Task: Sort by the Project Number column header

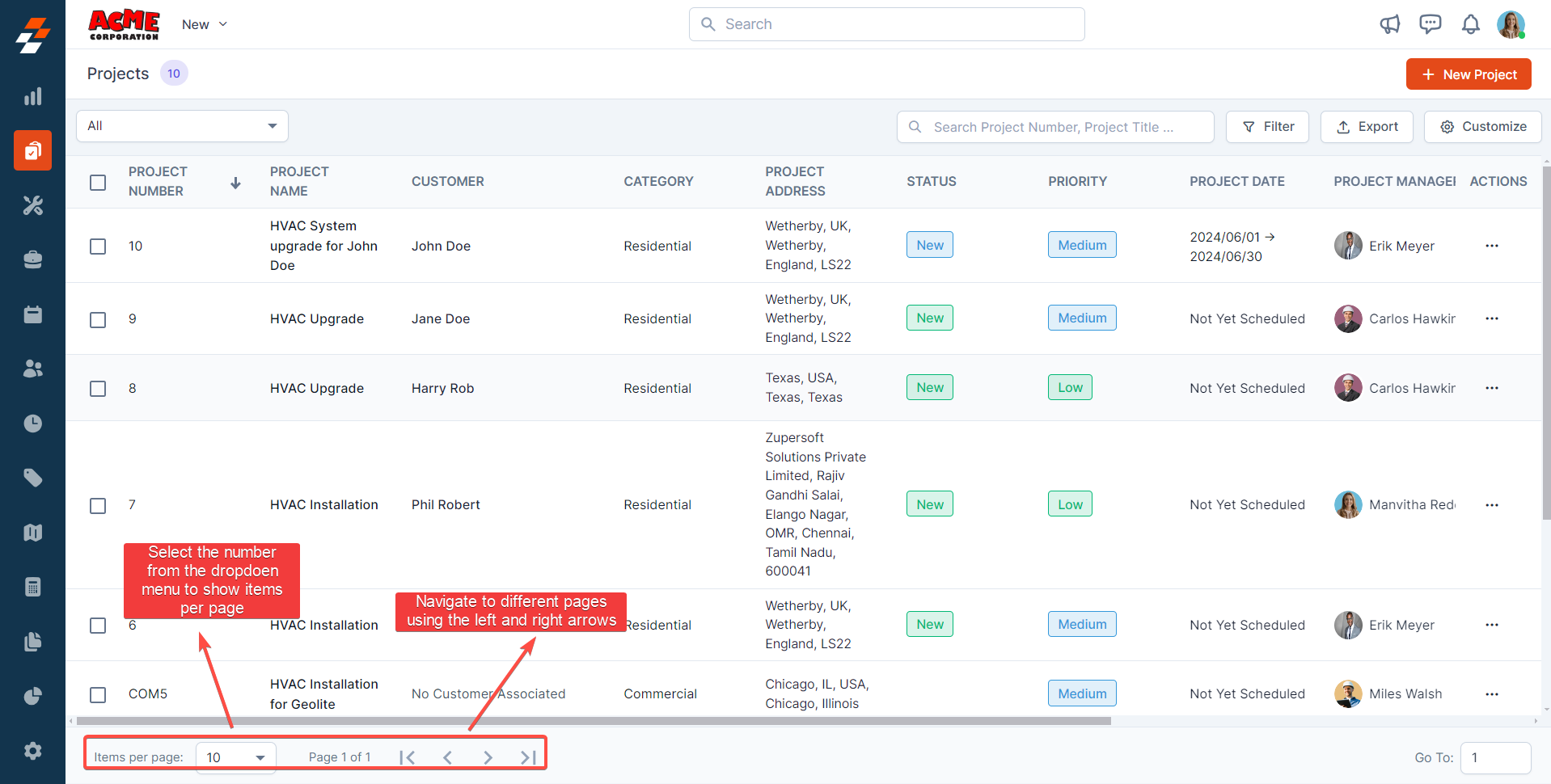Action: pos(158,182)
